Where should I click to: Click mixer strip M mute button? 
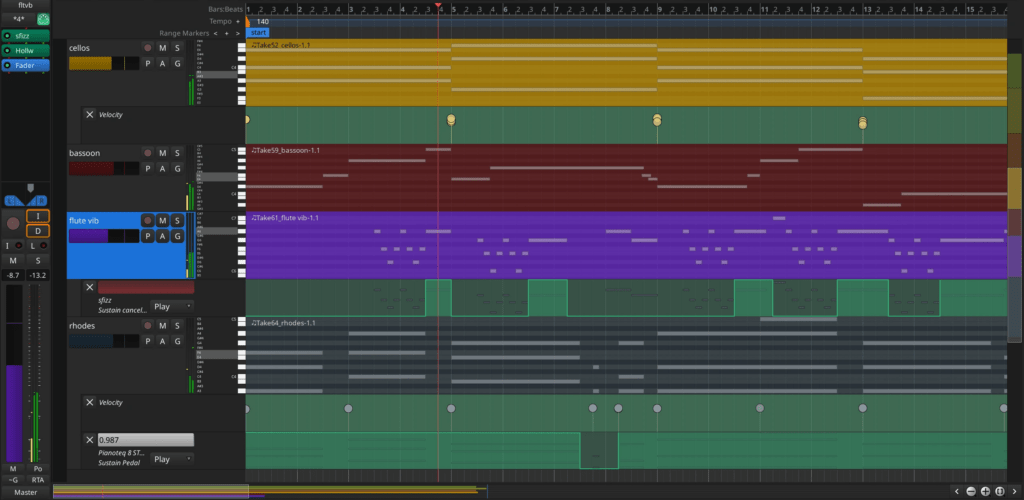(x=12, y=260)
